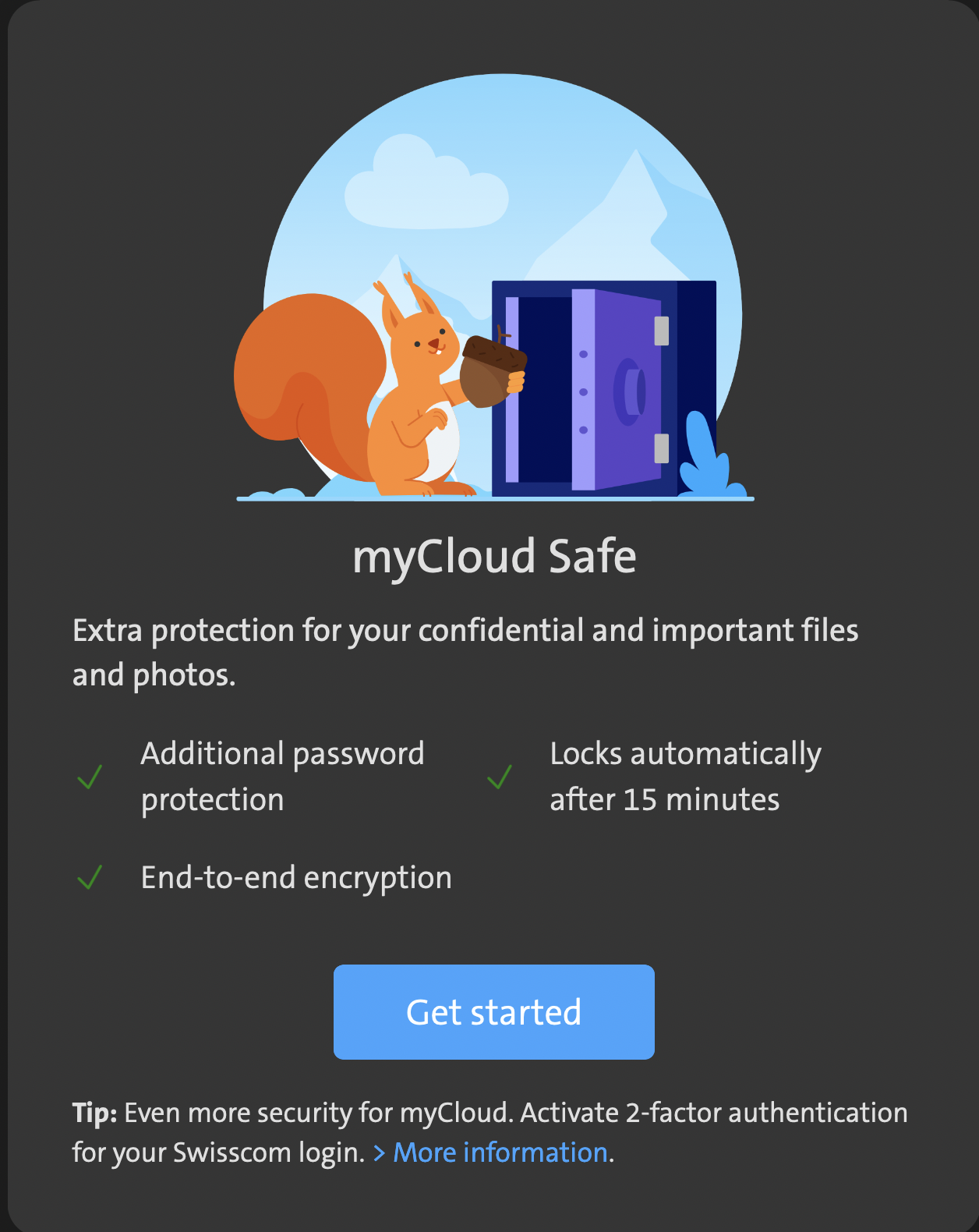
Task: Click the white cloud in the illustration
Action: coord(425,187)
